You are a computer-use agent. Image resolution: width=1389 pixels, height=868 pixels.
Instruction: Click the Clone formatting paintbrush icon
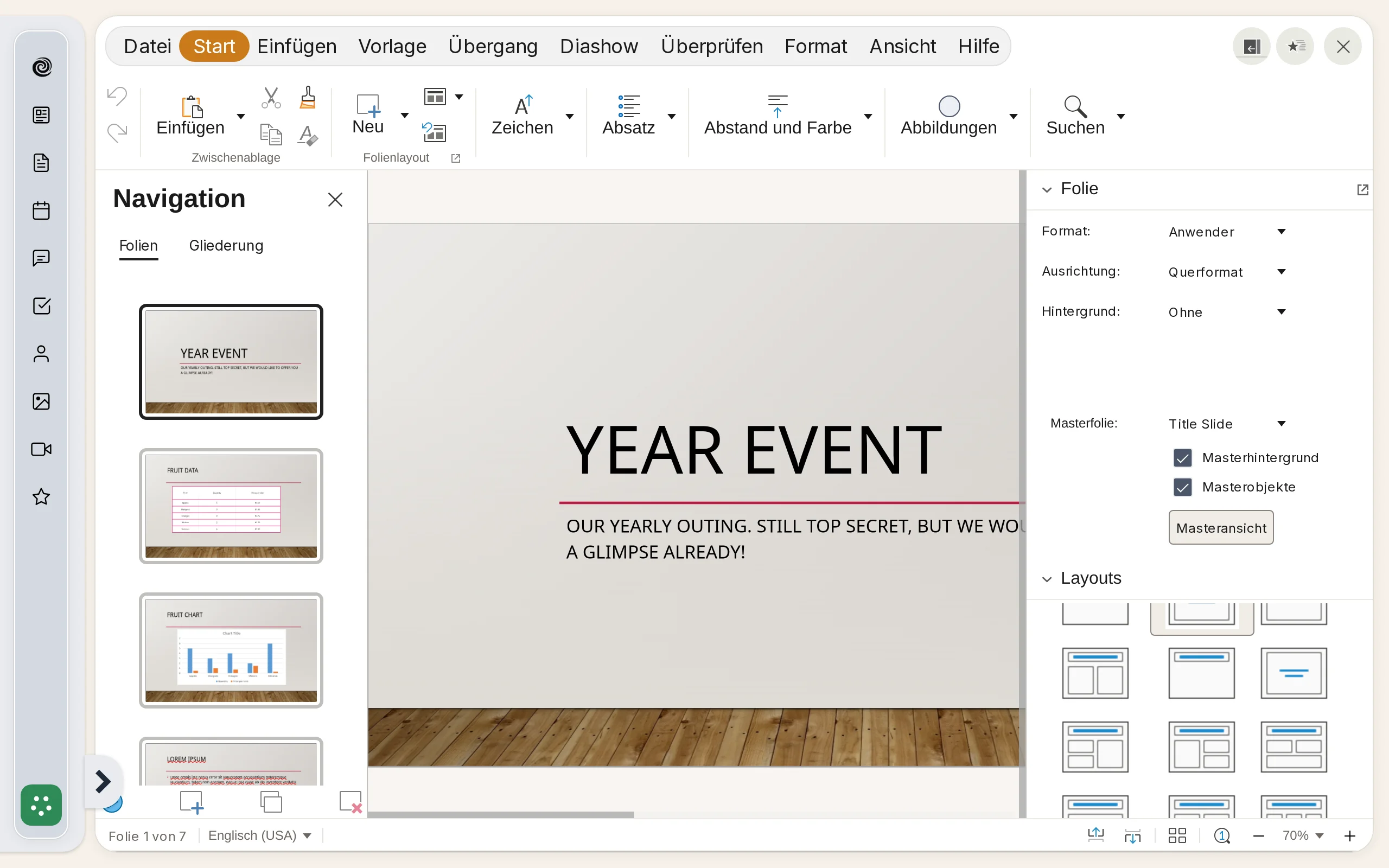(308, 98)
